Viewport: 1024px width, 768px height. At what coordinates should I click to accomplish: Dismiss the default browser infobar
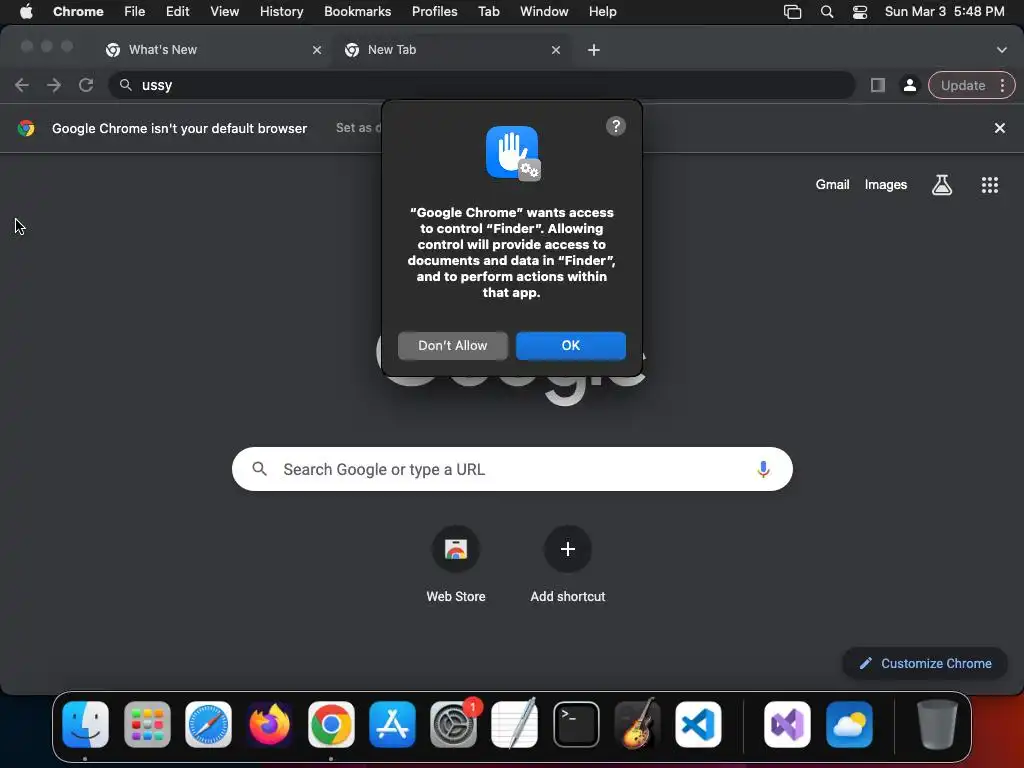tap(999, 128)
